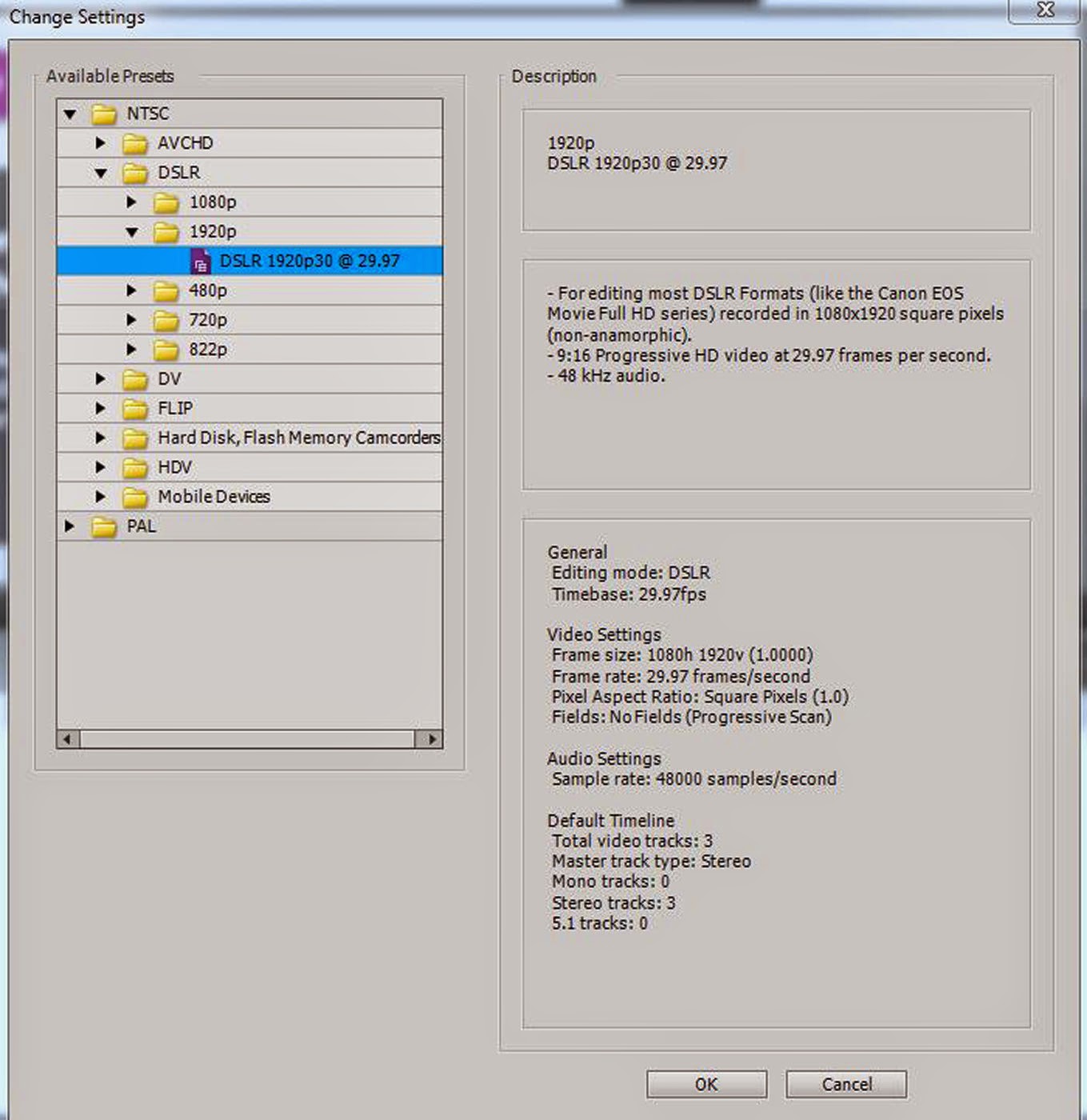Click the 1920p folder icon
Image resolution: width=1087 pixels, height=1120 pixels.
pyautogui.click(x=166, y=232)
